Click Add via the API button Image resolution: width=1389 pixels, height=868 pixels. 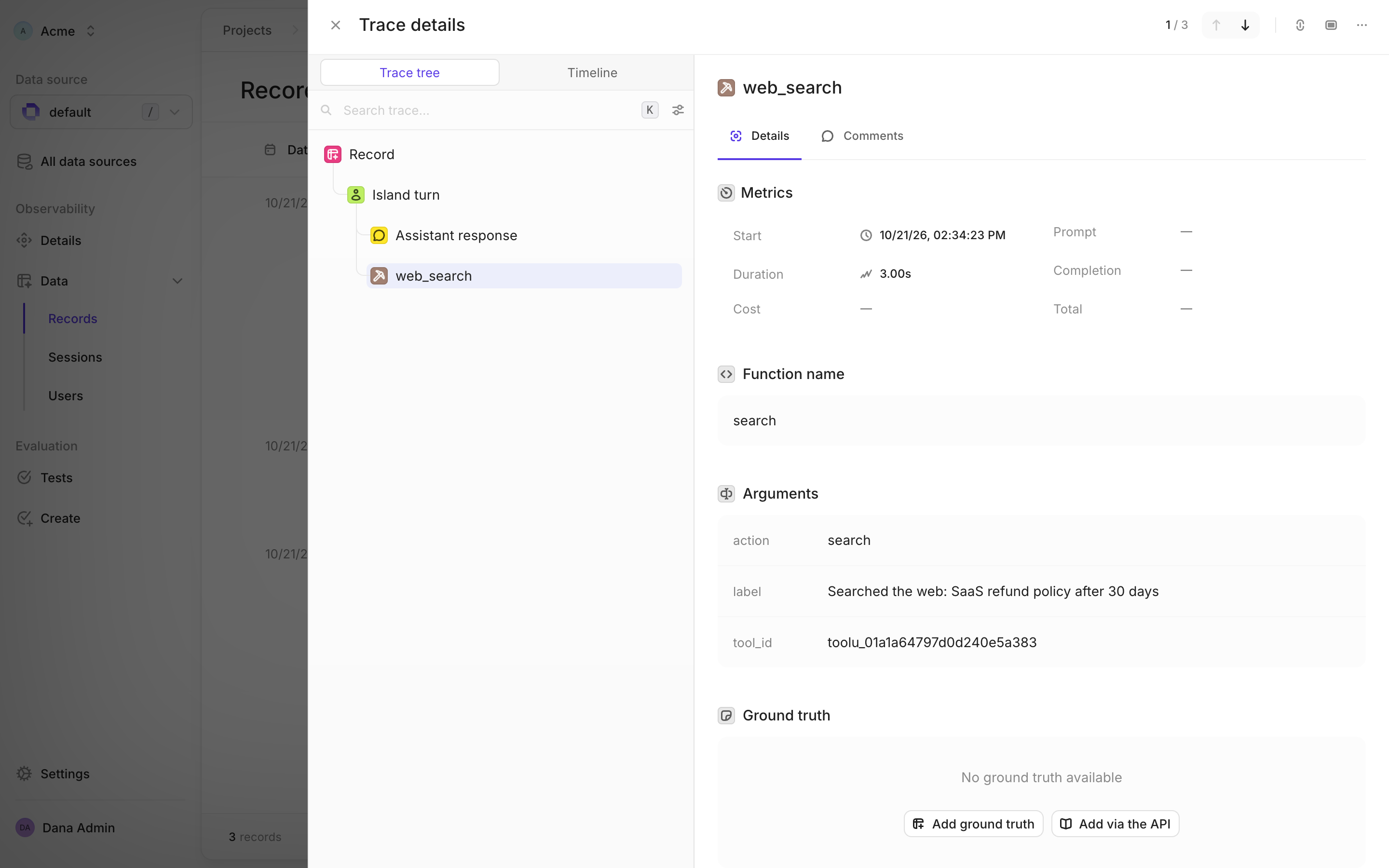point(1115,824)
